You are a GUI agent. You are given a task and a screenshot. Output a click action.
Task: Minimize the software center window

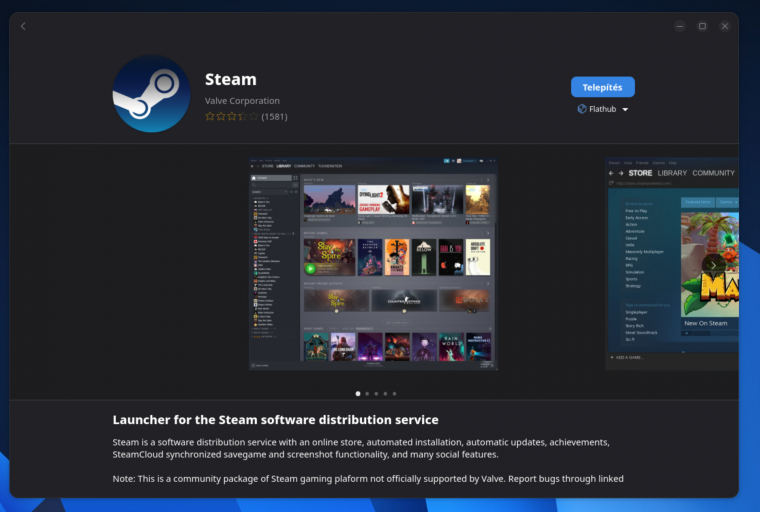(x=680, y=26)
